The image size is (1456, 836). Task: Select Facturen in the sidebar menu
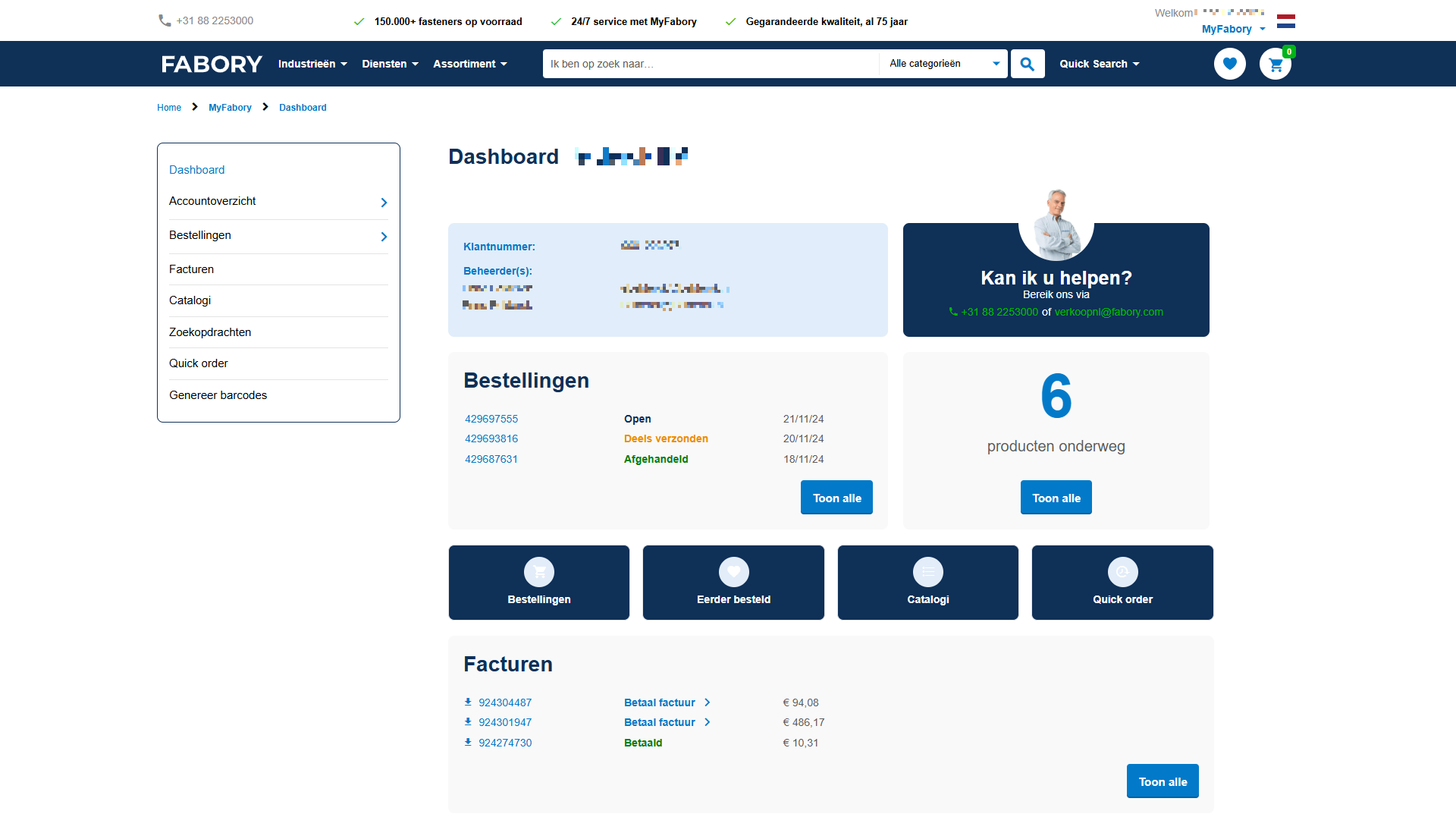[x=192, y=269]
